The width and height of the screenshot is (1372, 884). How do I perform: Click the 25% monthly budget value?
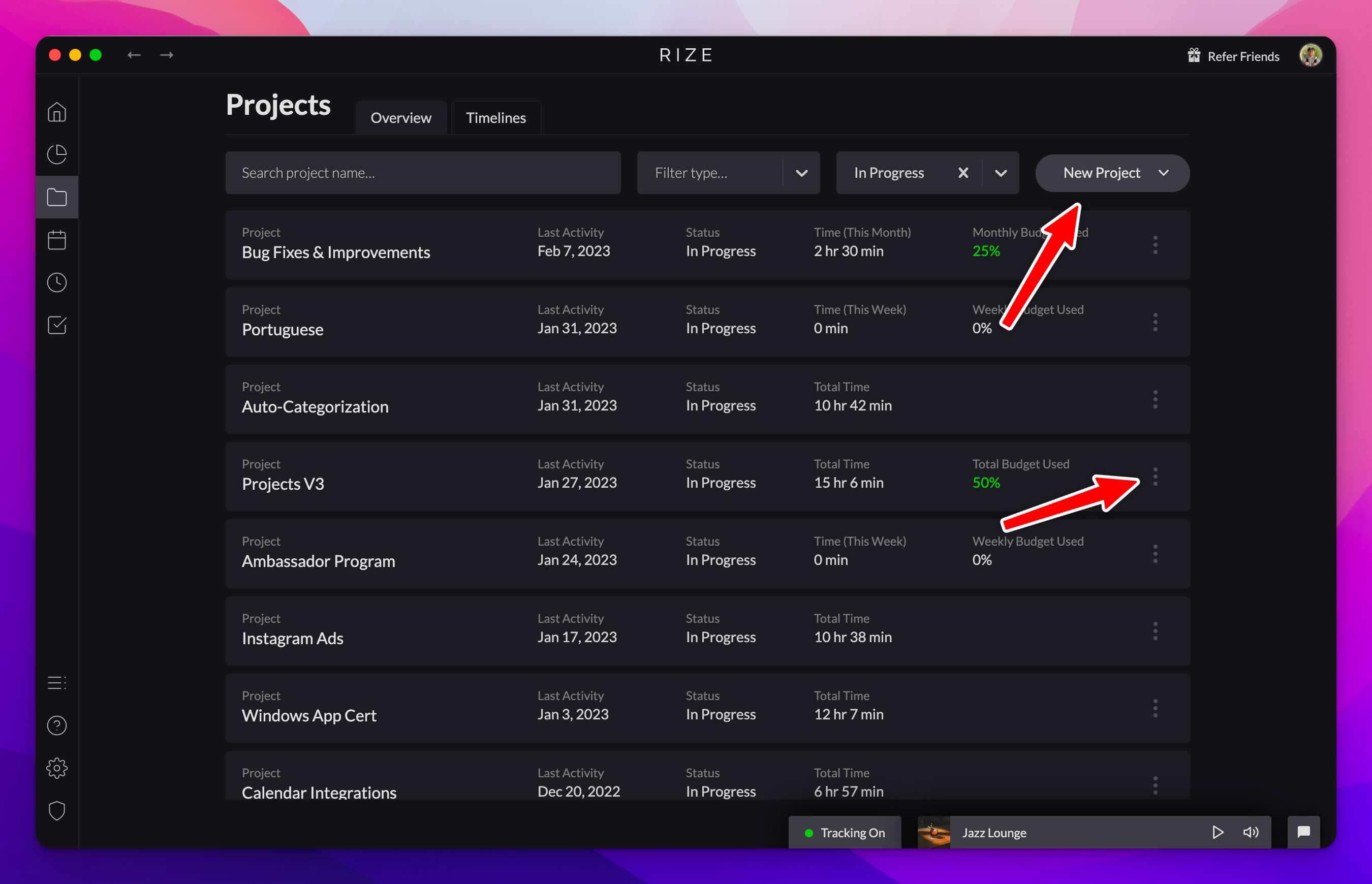986,251
